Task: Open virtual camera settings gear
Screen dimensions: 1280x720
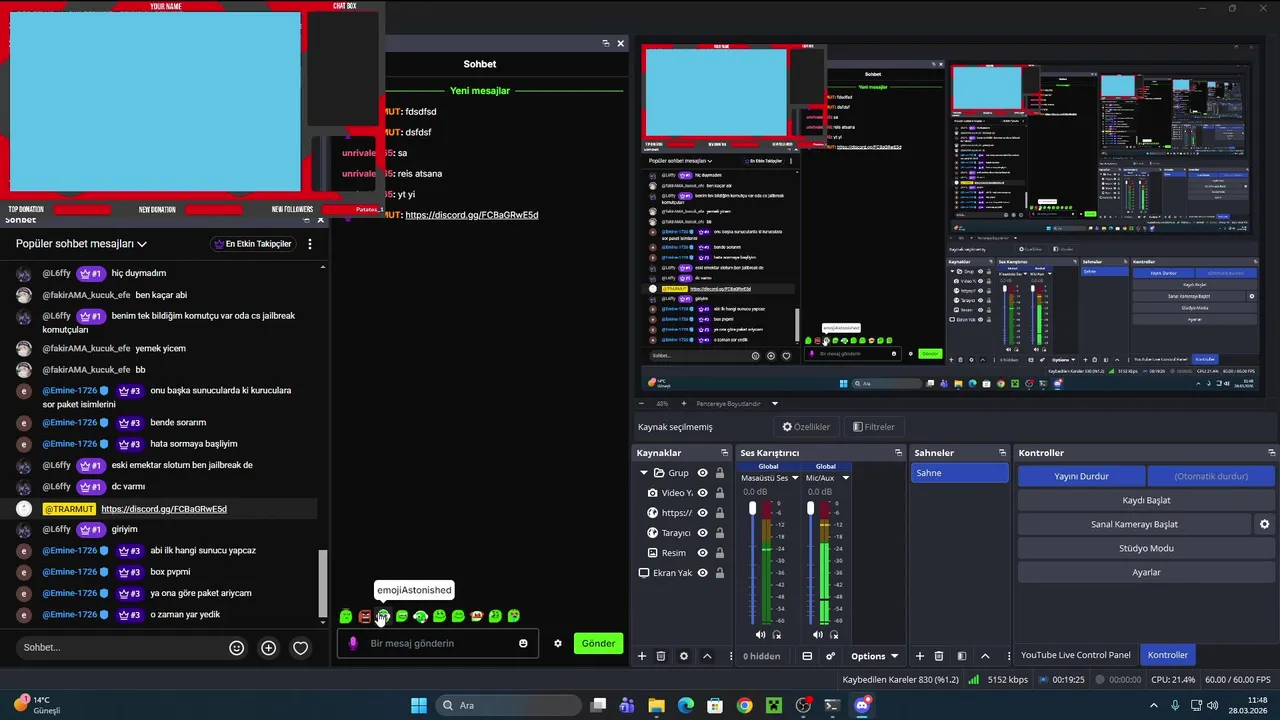Action: 1264,524
